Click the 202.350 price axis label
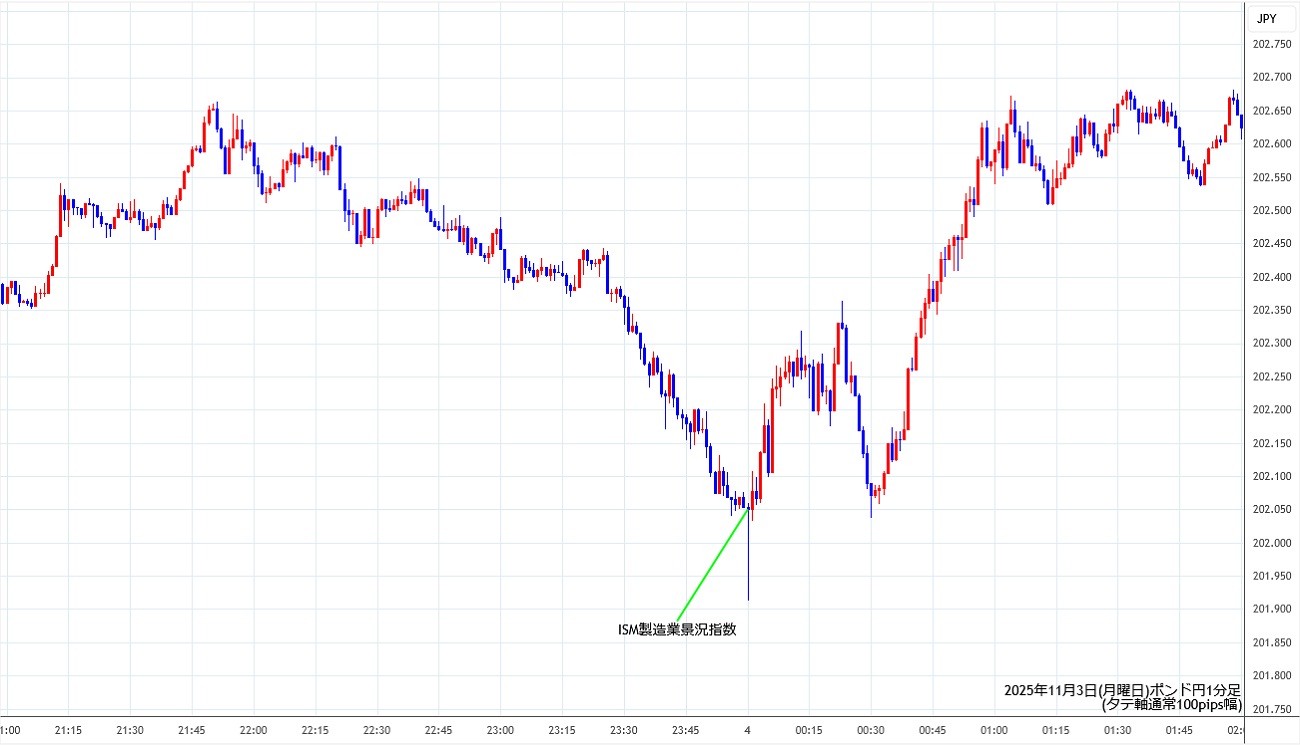 pos(1270,310)
